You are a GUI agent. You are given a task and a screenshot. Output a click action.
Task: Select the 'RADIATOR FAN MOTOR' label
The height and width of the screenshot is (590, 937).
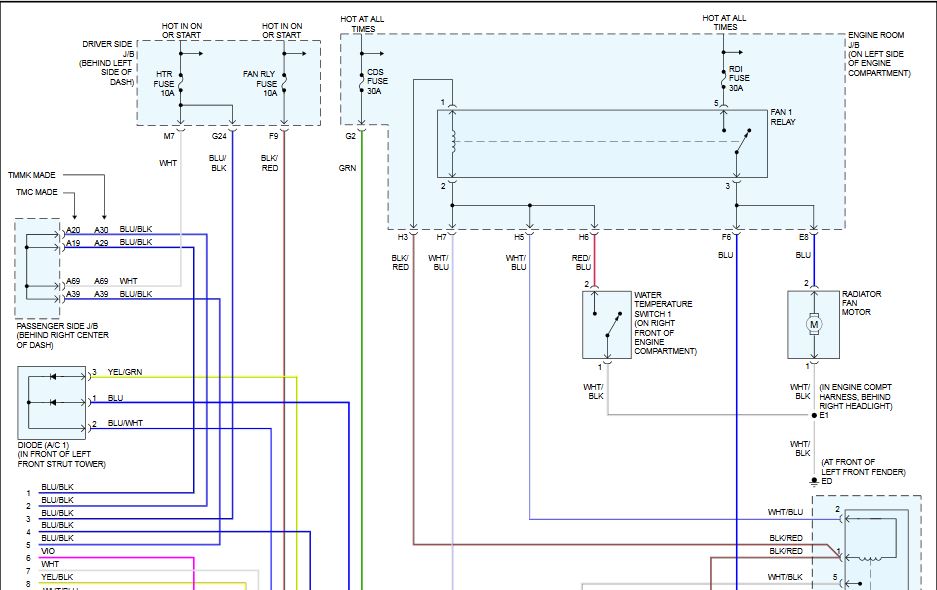pyautogui.click(x=861, y=303)
